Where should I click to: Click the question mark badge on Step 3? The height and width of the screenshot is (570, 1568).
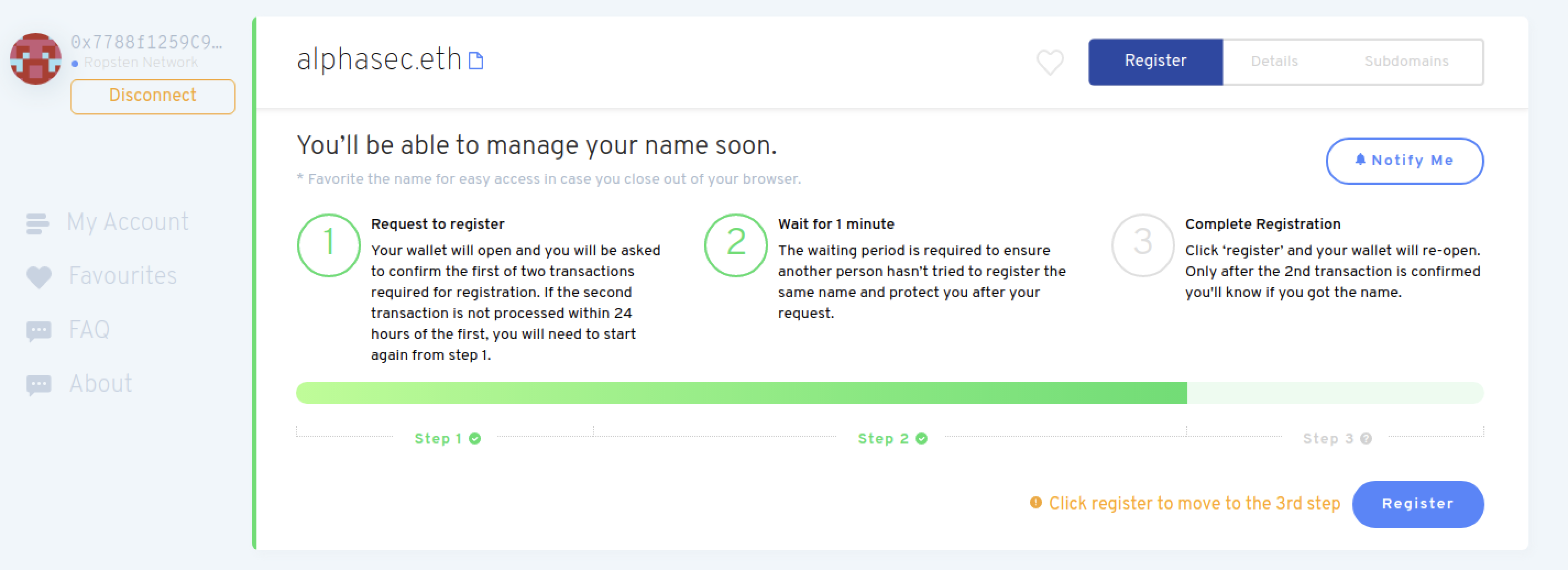click(x=1366, y=438)
